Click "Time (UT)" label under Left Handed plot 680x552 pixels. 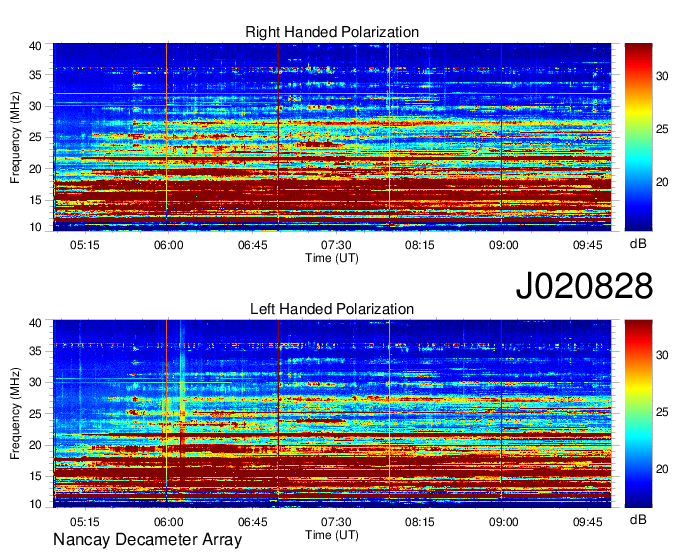(332, 535)
